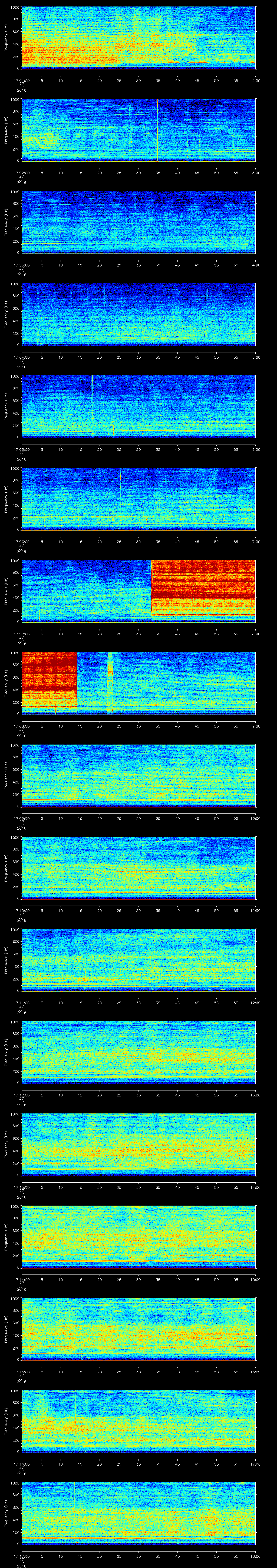
Task: Click the spectrogram panel starting at 17:04:00
Action: 138,314
